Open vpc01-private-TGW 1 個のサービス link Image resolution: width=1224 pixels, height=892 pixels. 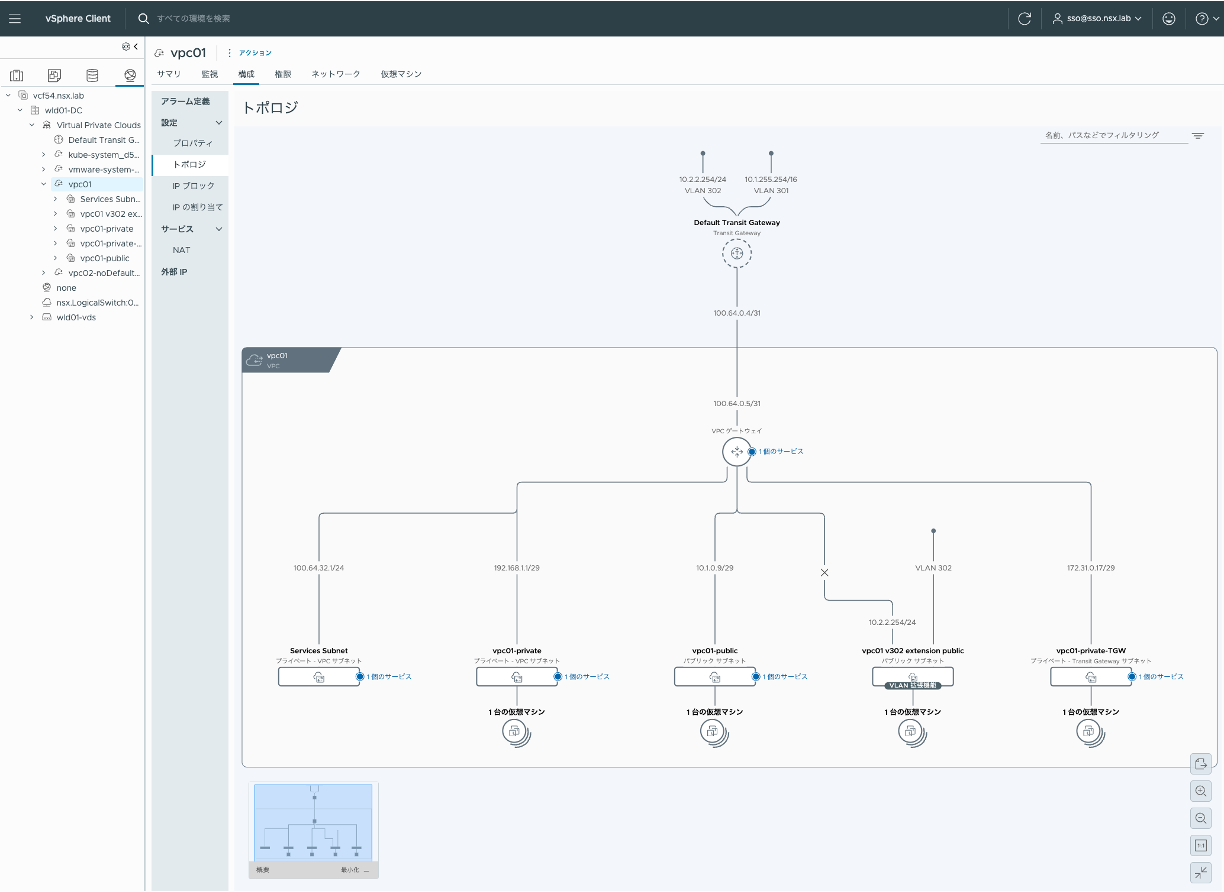pyautogui.click(x=1160, y=677)
